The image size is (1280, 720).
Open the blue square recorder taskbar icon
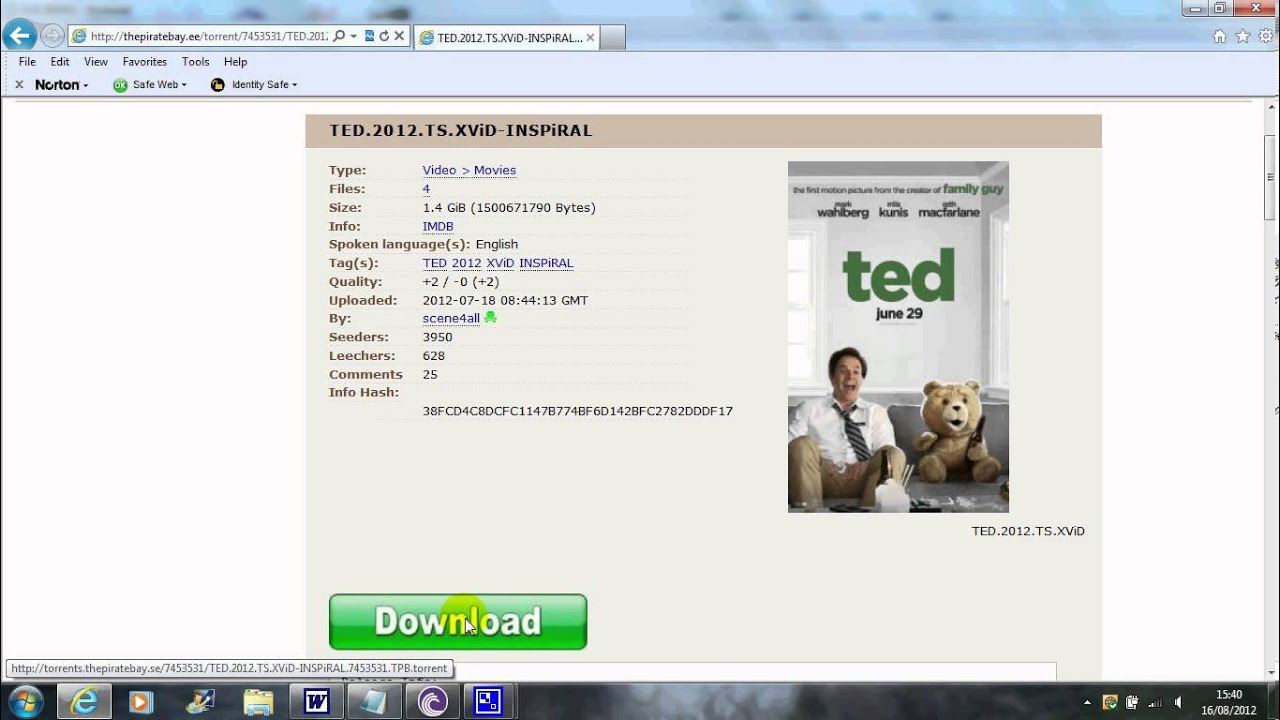click(x=489, y=702)
